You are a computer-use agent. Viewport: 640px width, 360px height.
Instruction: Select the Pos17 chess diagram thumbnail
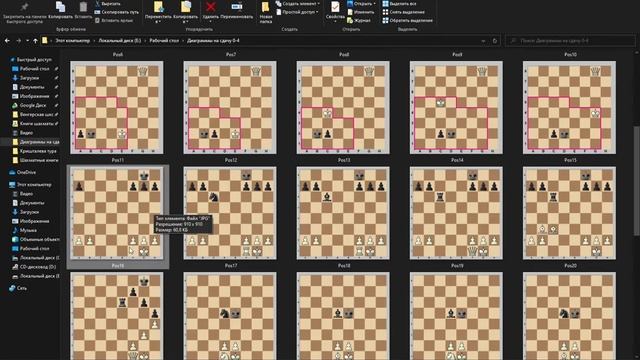230,316
